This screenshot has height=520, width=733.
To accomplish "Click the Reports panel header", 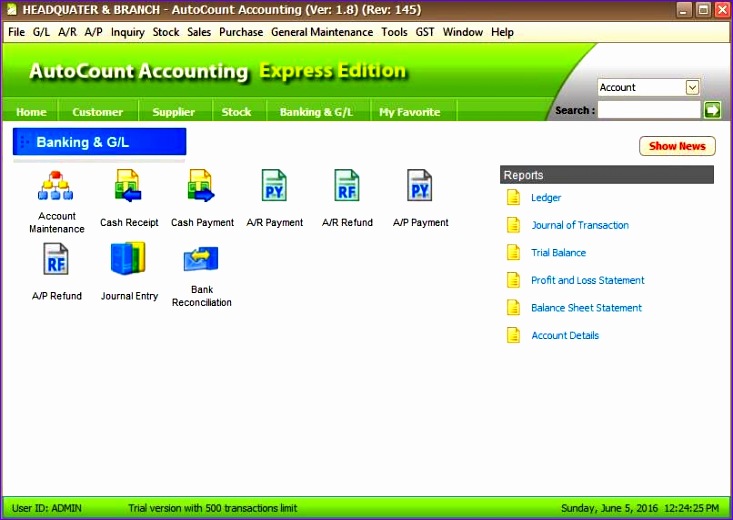I will click(607, 175).
